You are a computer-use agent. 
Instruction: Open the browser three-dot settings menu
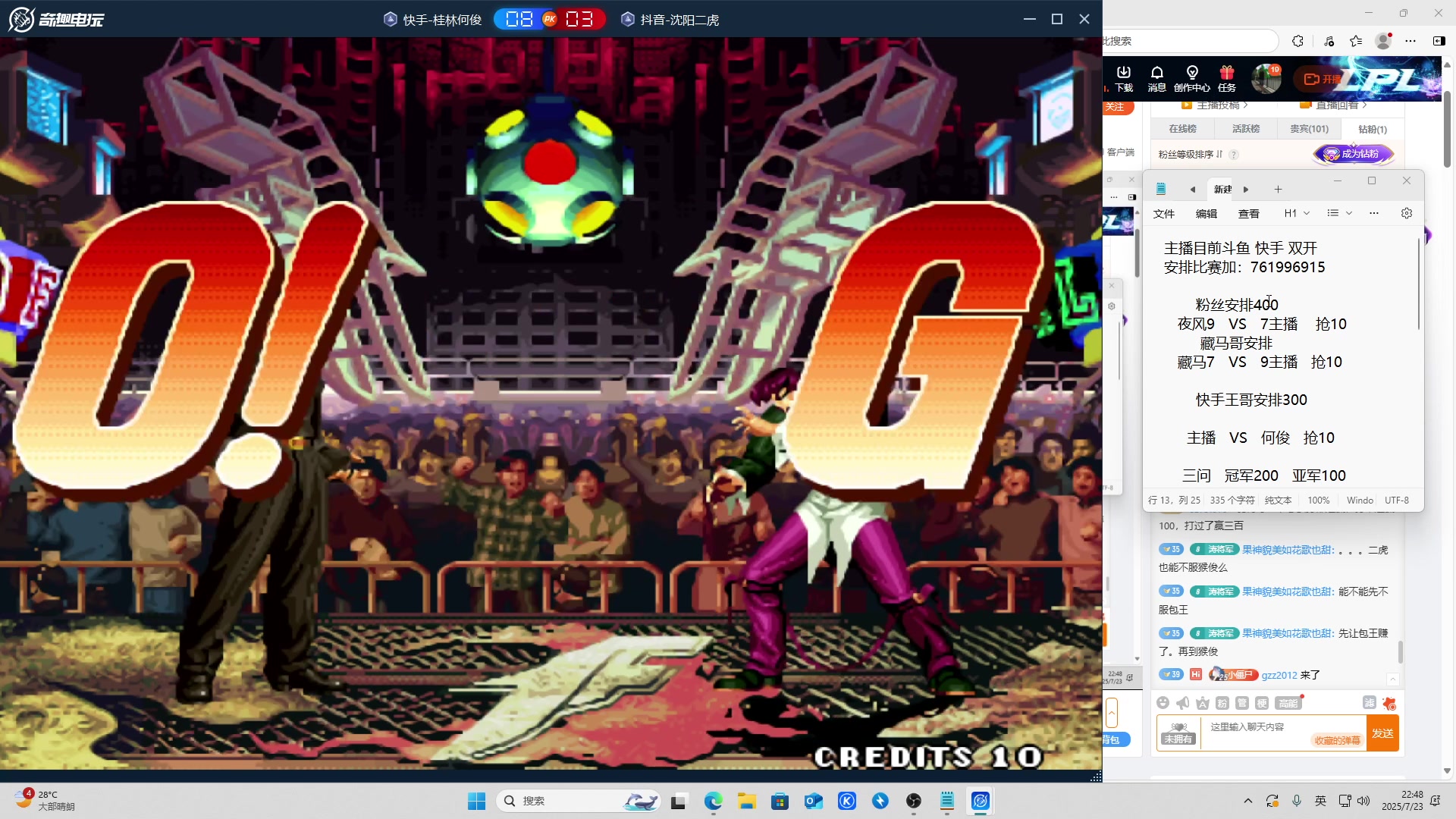[x=1410, y=41]
